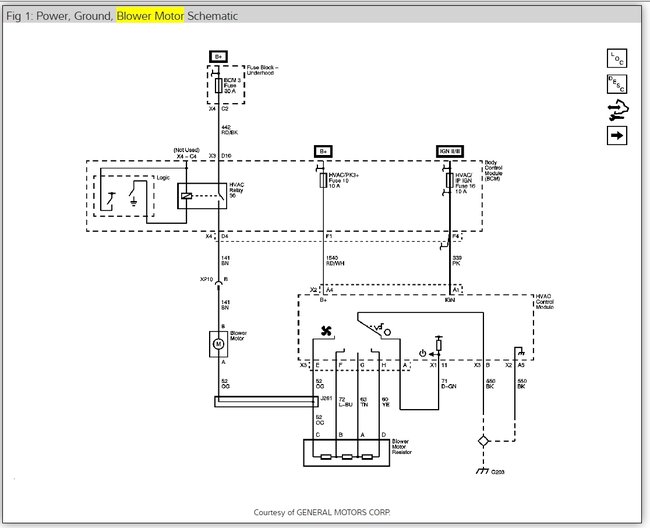Viewport: 650px width, 528px height.
Task: Click the Fuse 10 fuse symbol
Action: 323,180
